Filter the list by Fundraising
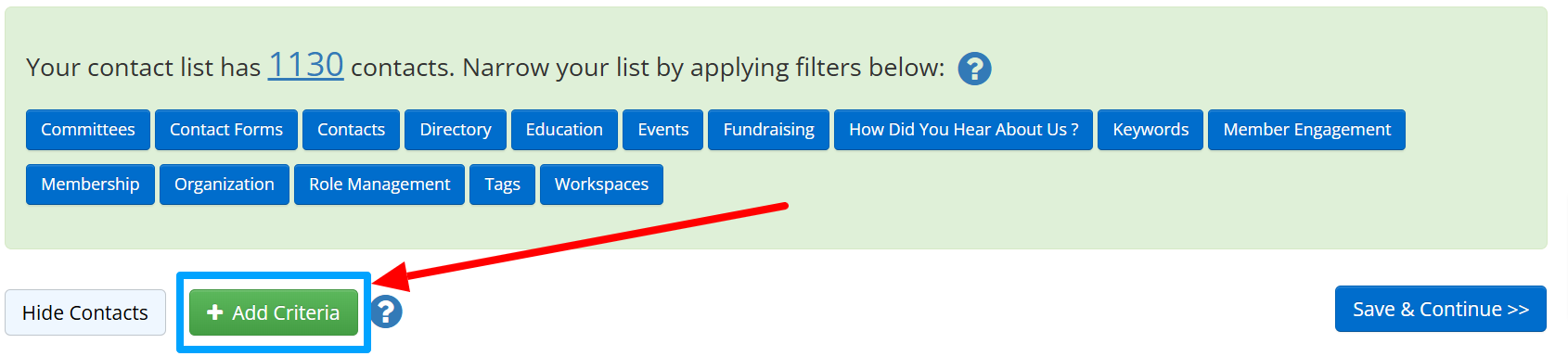Image resolution: width=1568 pixels, height=356 pixels. click(x=769, y=130)
